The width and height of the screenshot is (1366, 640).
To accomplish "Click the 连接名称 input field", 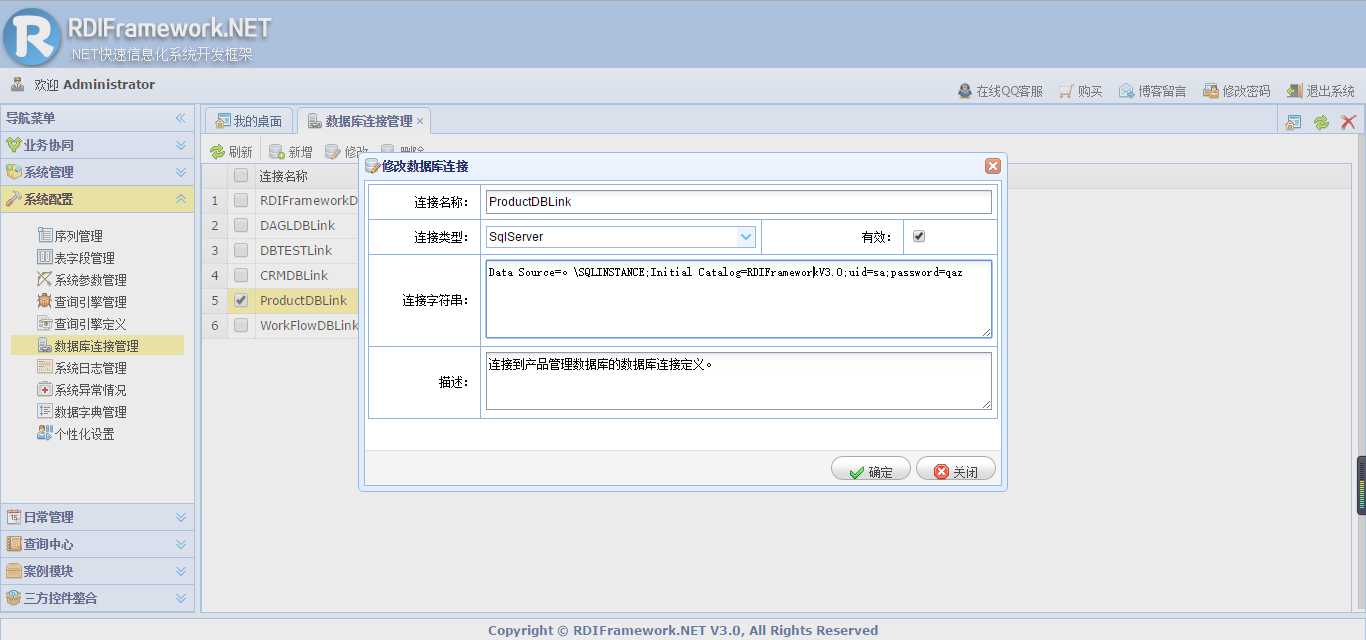I will 739,202.
